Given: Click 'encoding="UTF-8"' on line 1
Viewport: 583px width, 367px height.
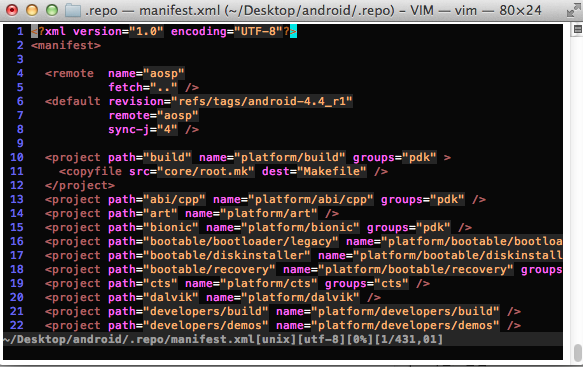Looking at the screenshot, I should [227, 31].
